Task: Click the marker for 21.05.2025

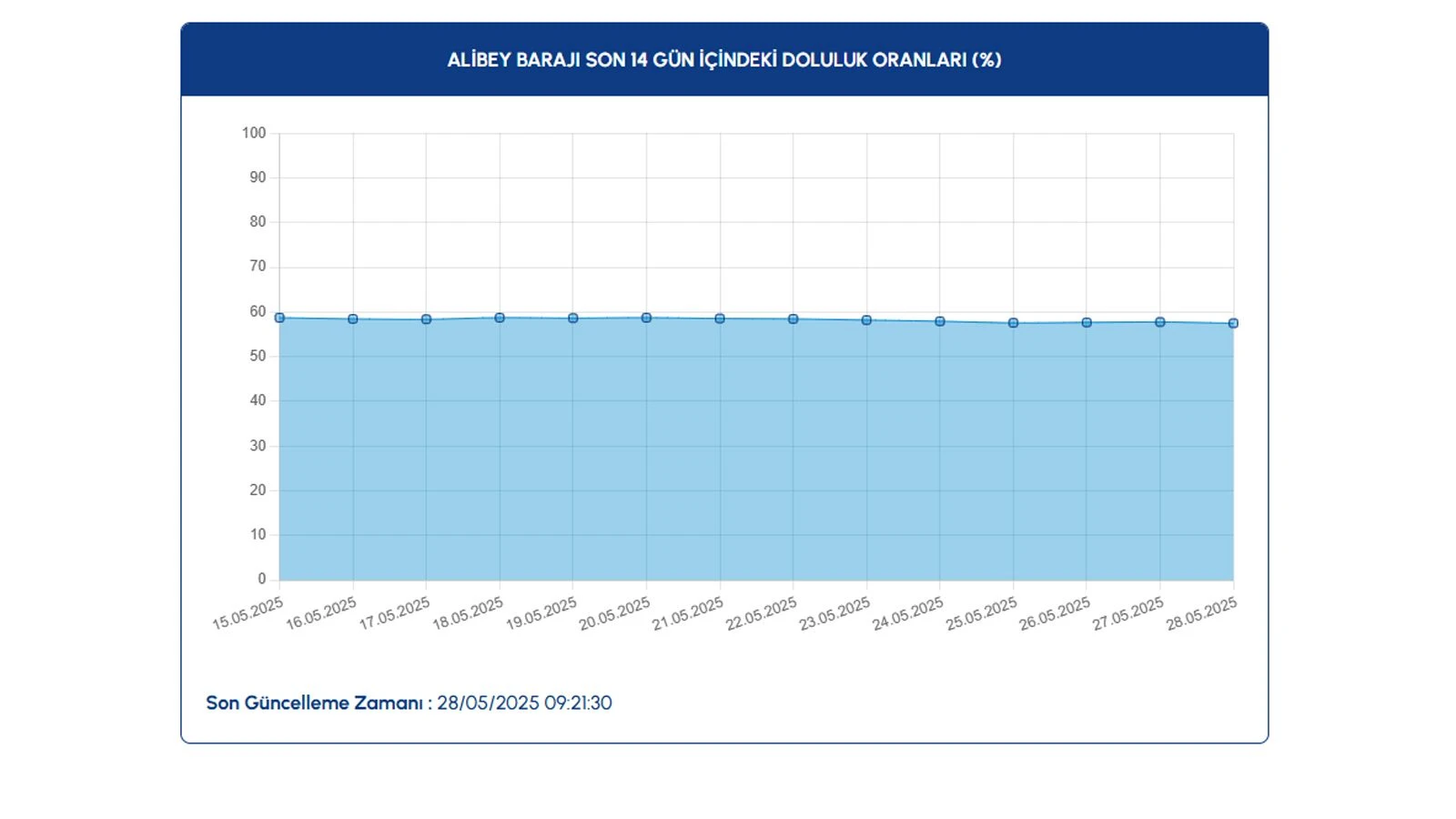Action: 720,318
